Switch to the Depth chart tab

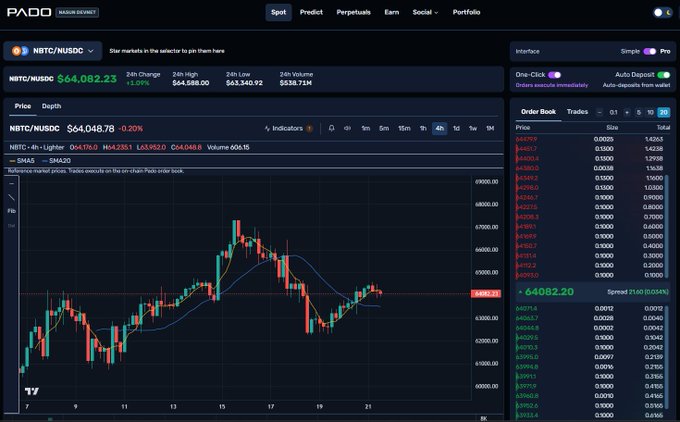pos(51,106)
